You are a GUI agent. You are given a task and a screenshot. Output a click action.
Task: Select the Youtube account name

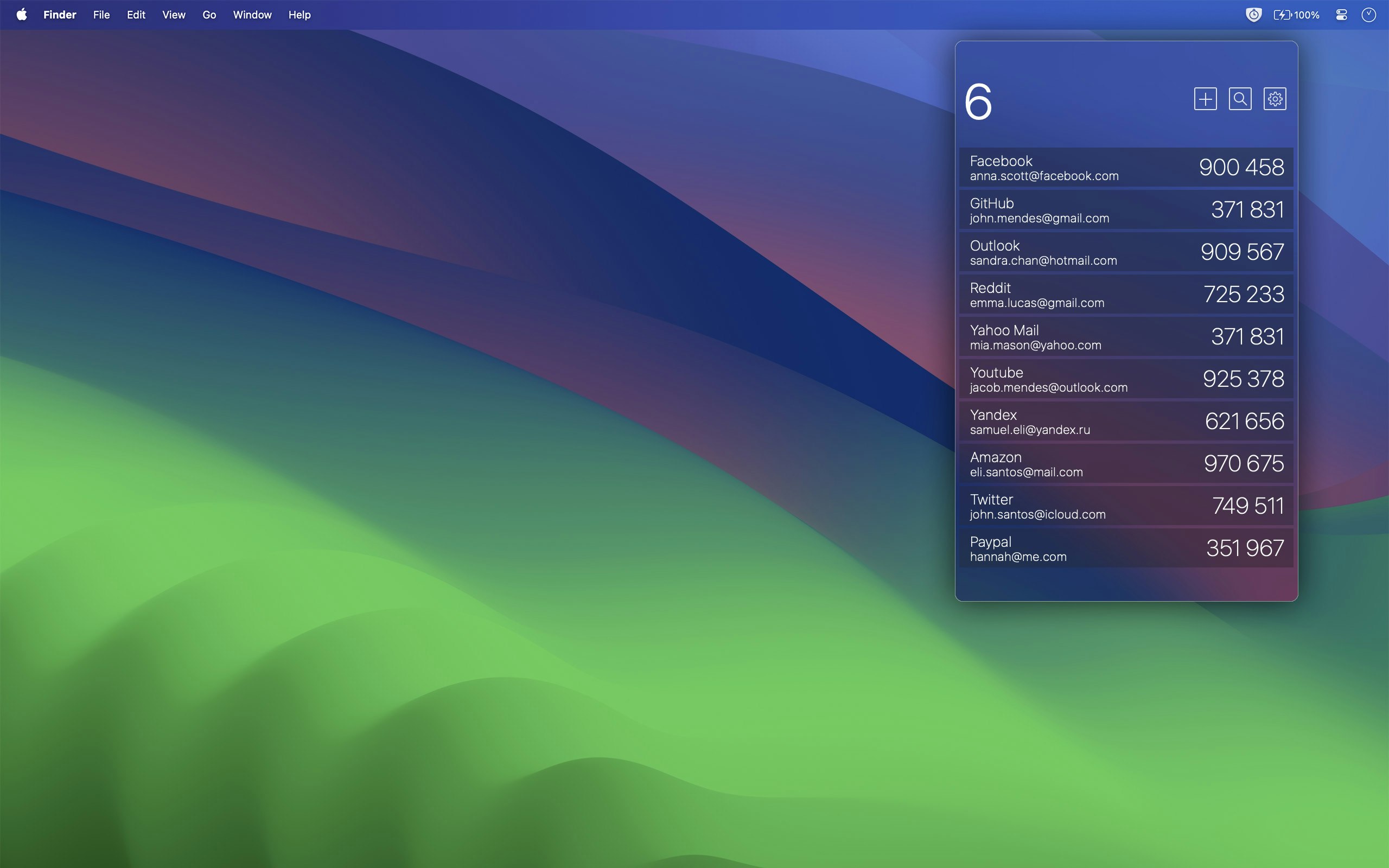[x=996, y=373]
